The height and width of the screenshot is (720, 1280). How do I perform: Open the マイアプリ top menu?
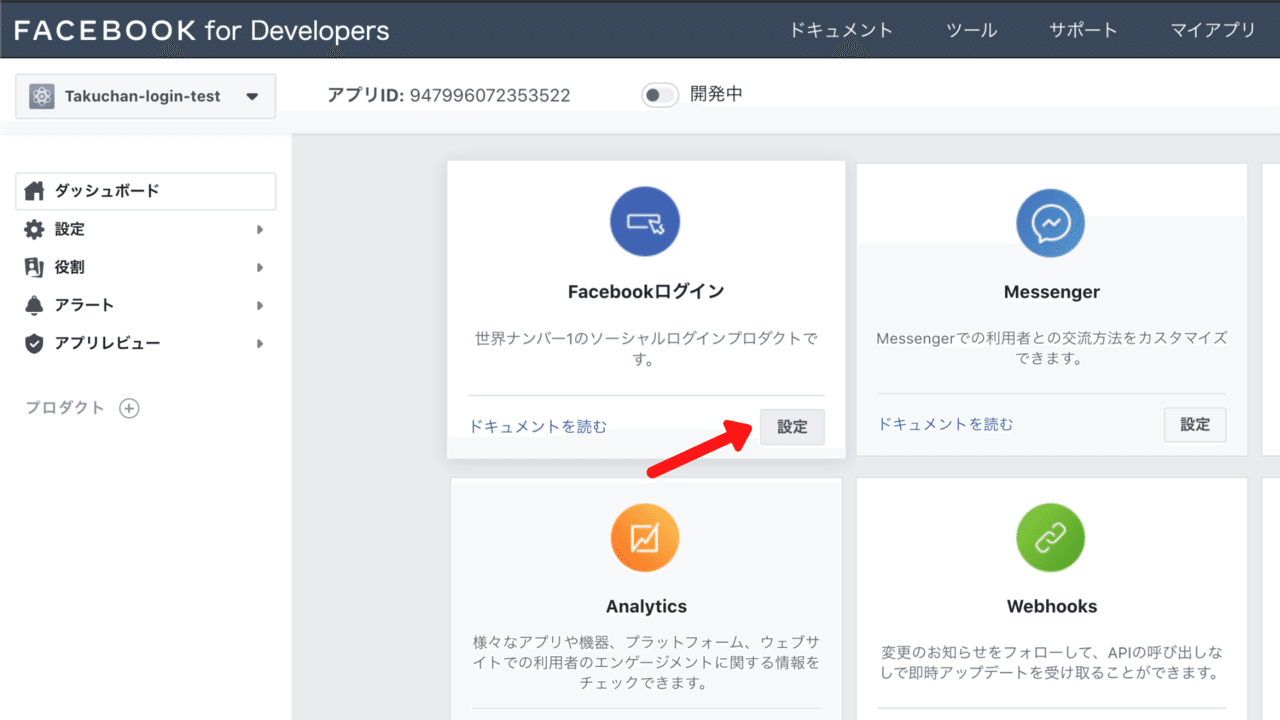(1213, 30)
